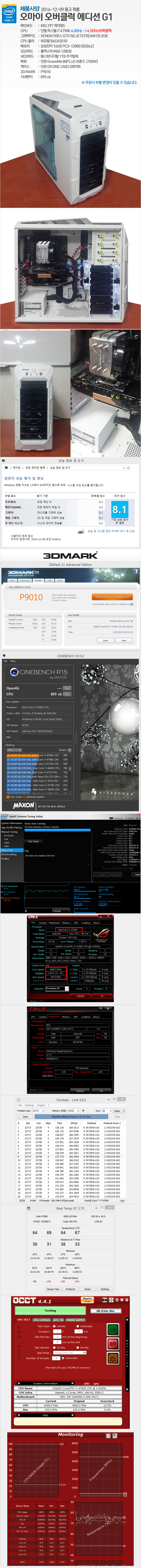Click the Number of threads field in OCCT
This screenshot has width=141, height=1568.
(x=56, y=1358)
